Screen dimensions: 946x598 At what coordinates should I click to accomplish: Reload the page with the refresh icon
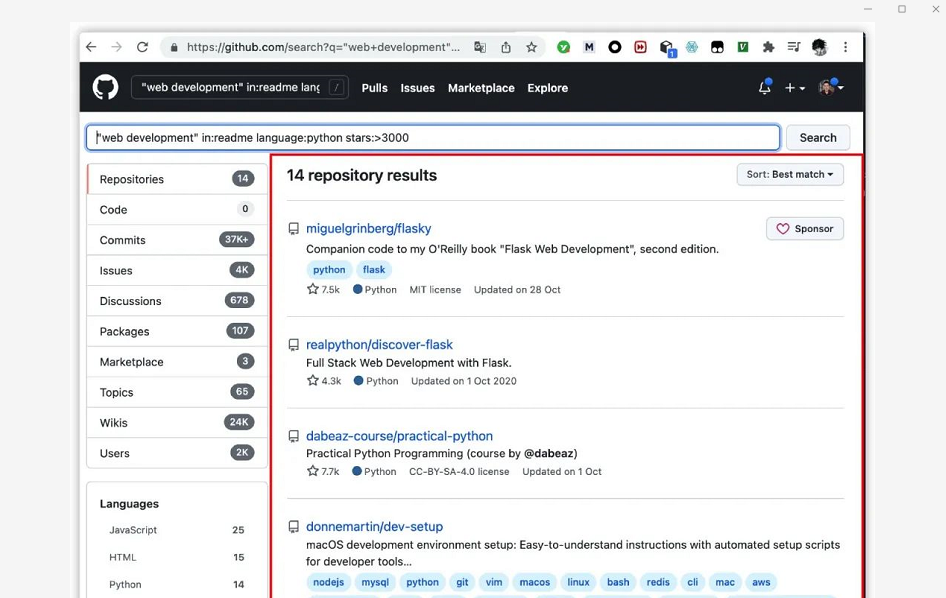[142, 47]
